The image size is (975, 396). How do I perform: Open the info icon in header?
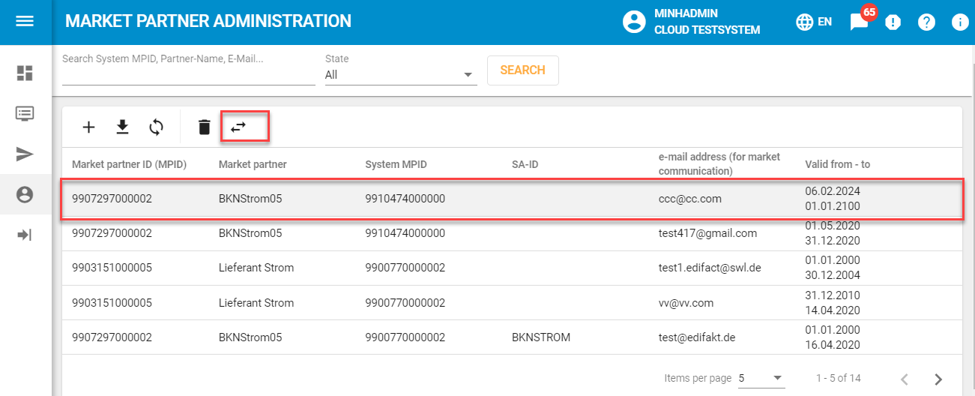click(x=960, y=22)
